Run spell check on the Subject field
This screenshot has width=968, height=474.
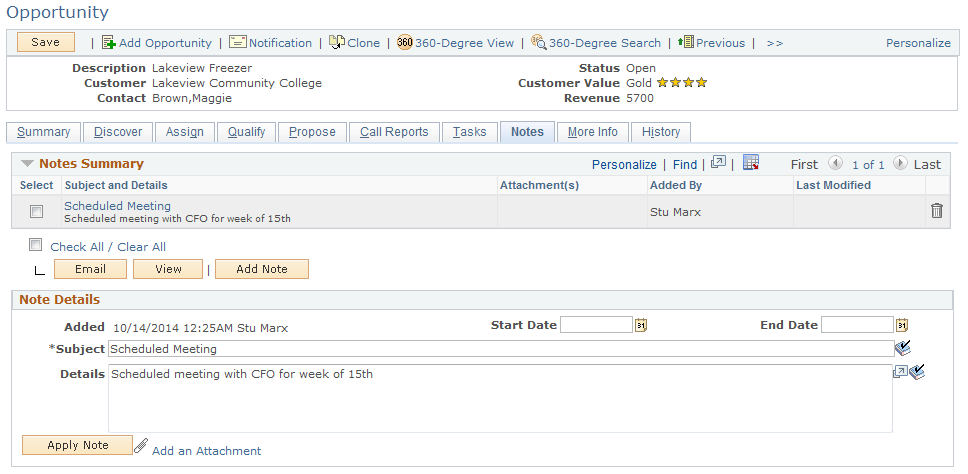coord(903,349)
